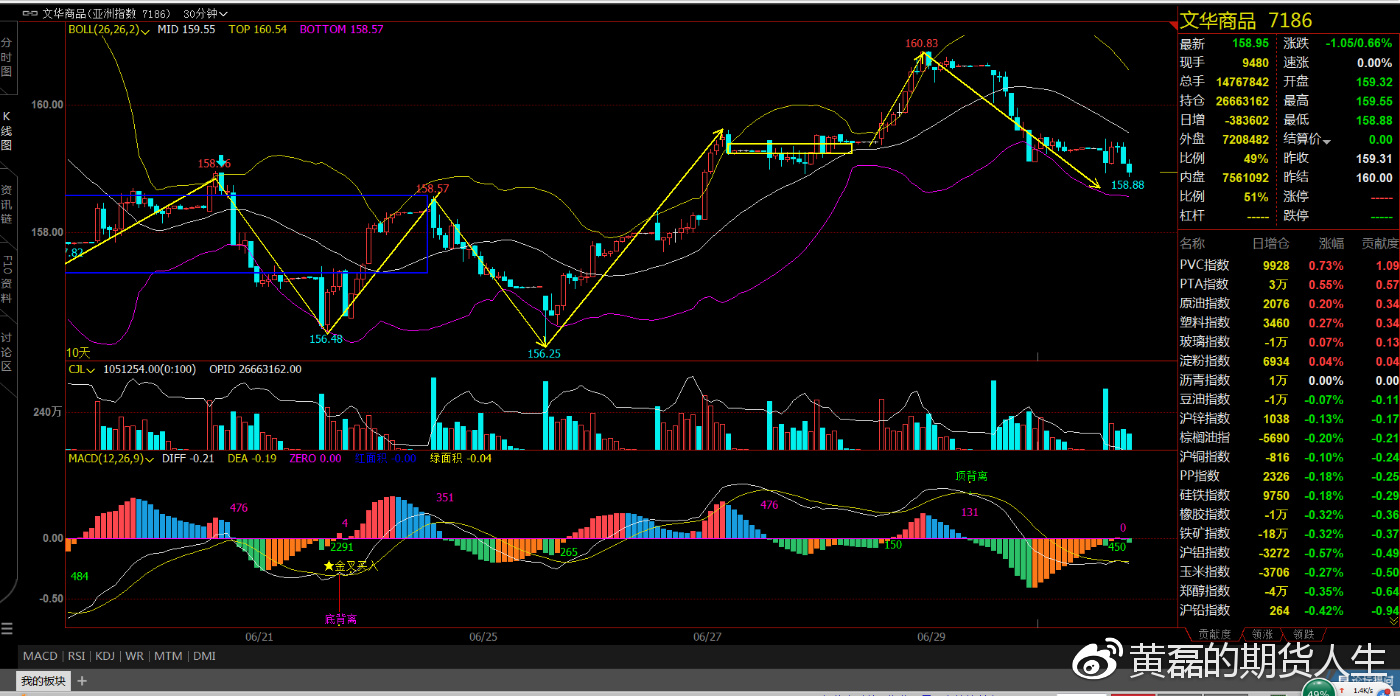Click the 06/27 date label on time axis
Screen dimensions: 1400x696
click(706, 636)
